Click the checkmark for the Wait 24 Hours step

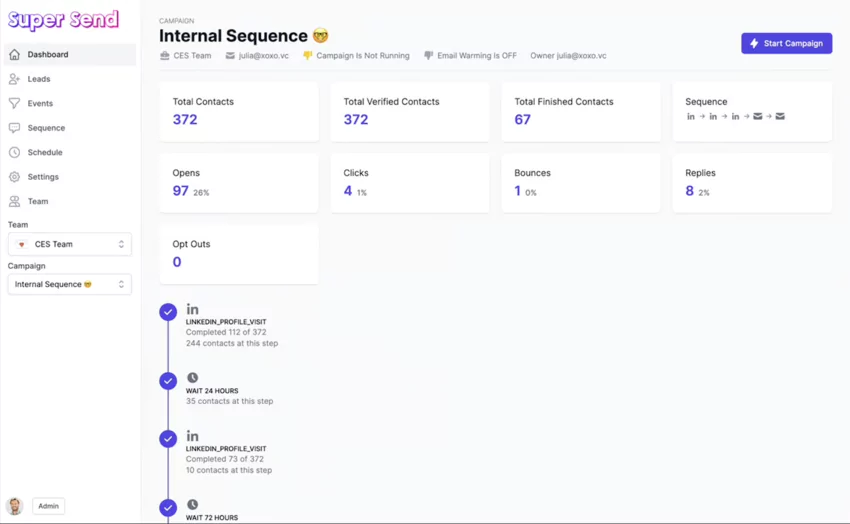coord(168,381)
